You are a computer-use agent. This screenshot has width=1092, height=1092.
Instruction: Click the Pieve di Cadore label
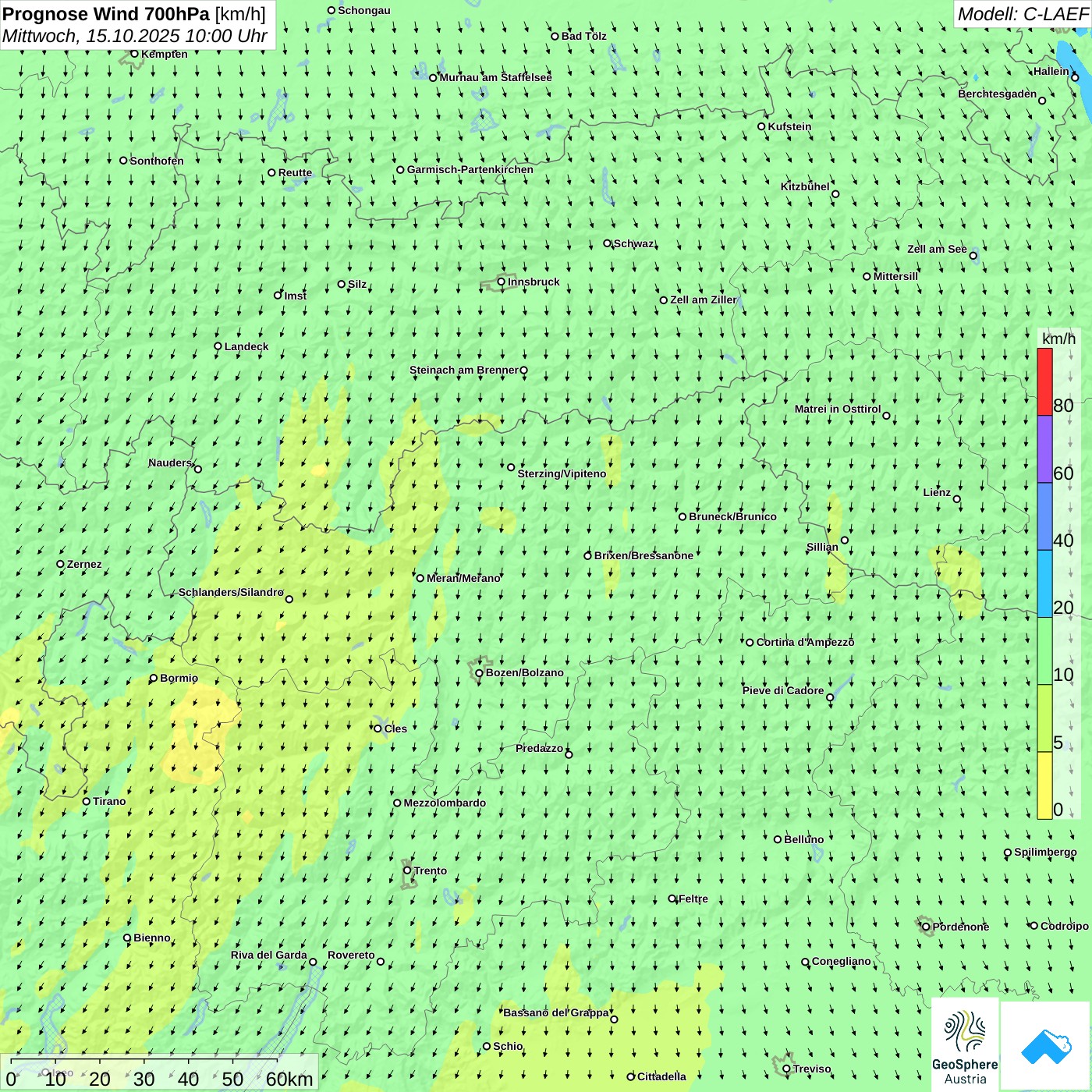click(x=783, y=690)
